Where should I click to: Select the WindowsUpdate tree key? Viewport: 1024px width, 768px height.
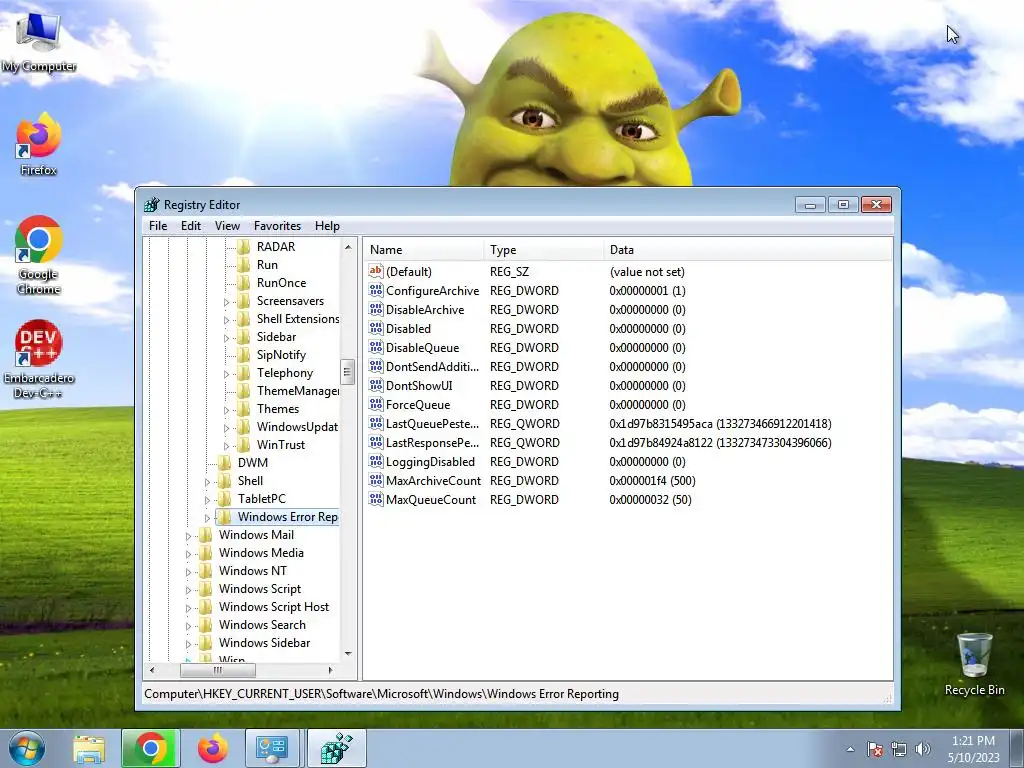coord(297,427)
